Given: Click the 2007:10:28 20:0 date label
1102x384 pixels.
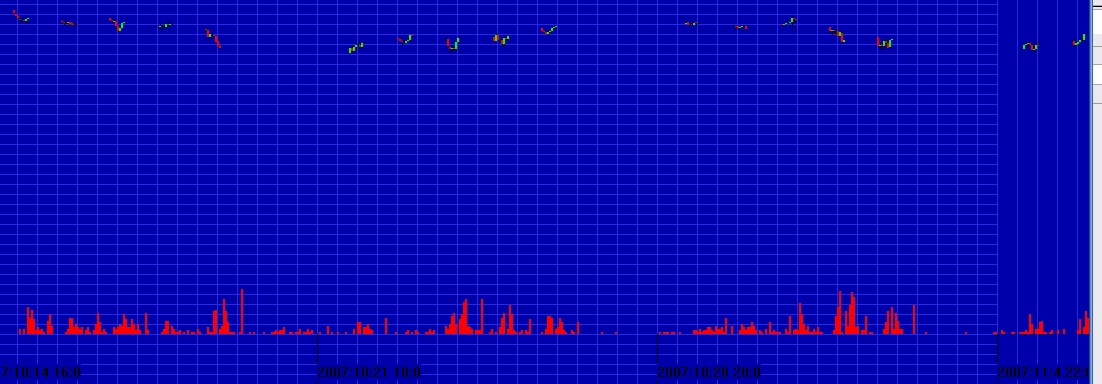Looking at the screenshot, I should coord(708,372).
